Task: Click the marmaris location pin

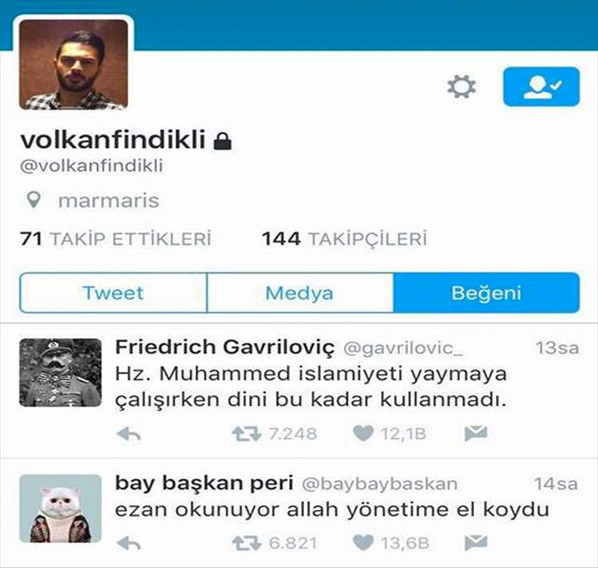Action: click(x=34, y=200)
